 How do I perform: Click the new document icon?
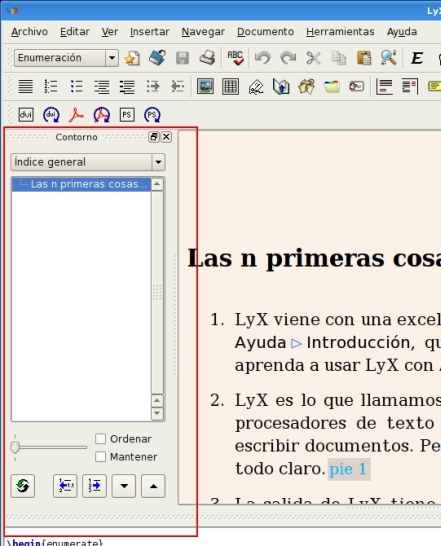point(132,58)
